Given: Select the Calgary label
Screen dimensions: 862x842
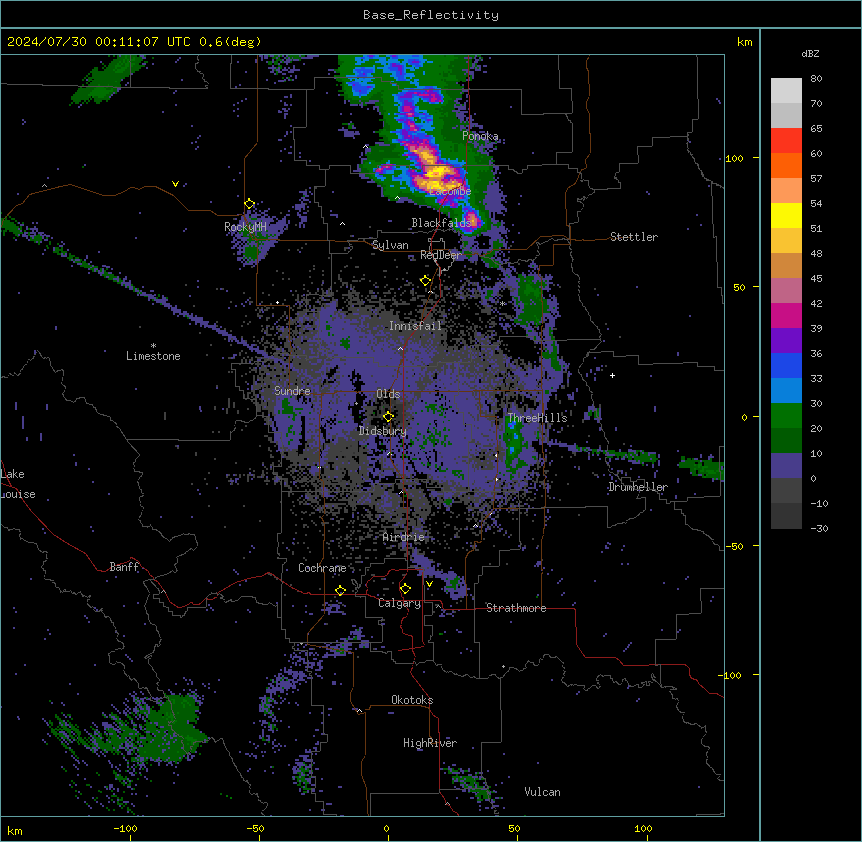Looking at the screenshot, I should pos(399,603).
